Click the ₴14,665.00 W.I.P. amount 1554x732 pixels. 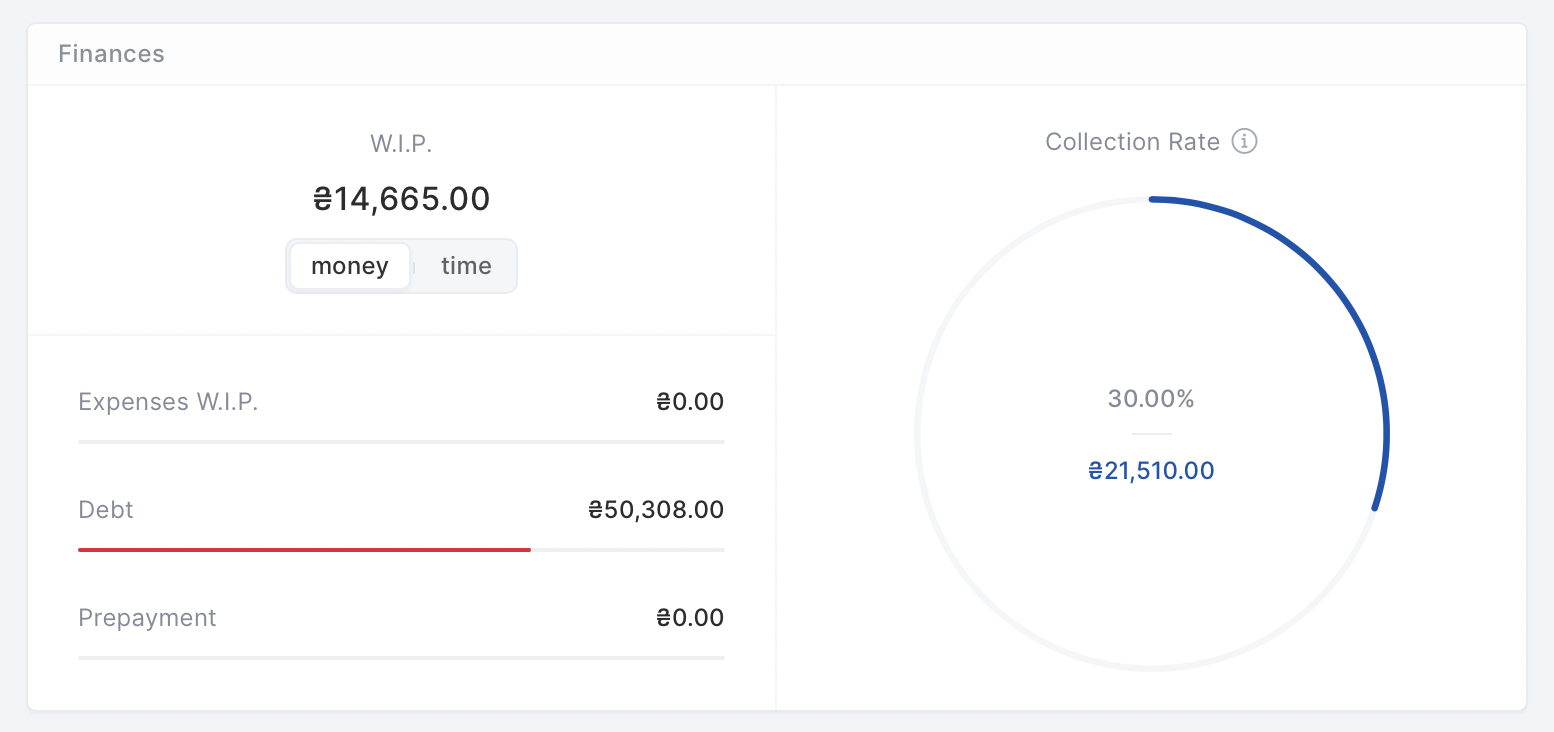tap(401, 199)
